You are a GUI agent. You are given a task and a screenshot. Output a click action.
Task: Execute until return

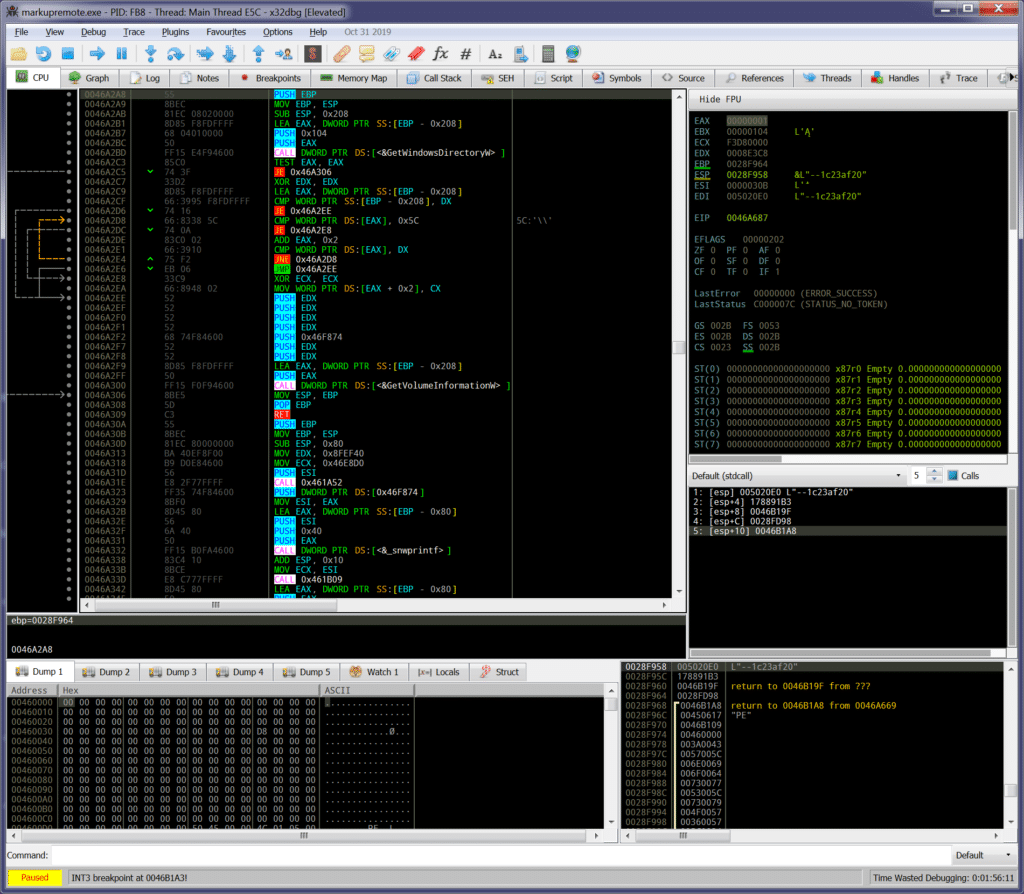pyautogui.click(x=258, y=53)
